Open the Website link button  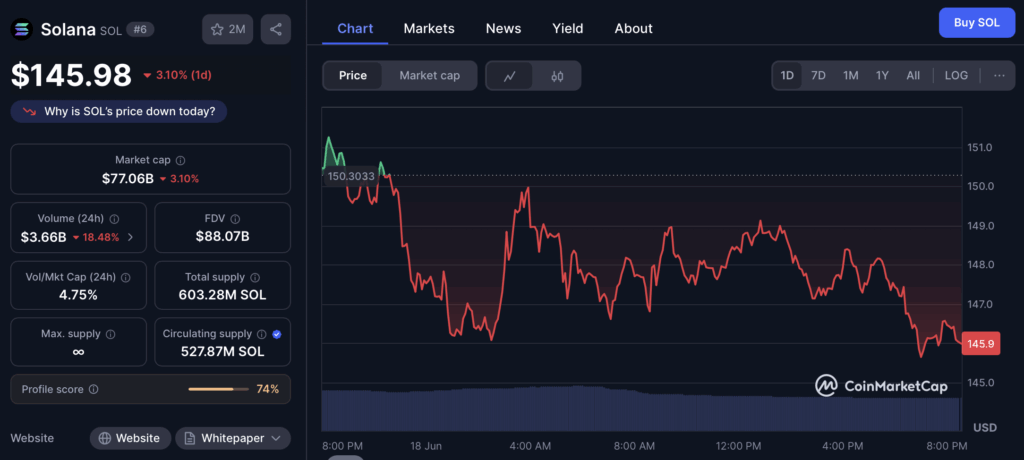(130, 438)
